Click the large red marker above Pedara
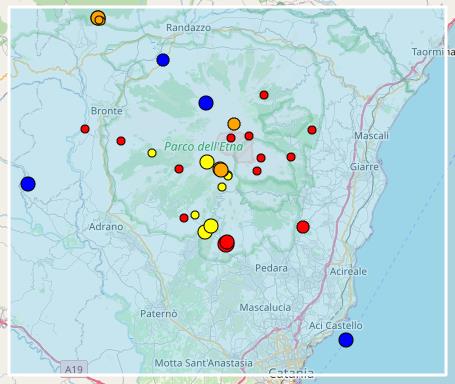The width and height of the screenshot is (455, 384). (x=226, y=243)
